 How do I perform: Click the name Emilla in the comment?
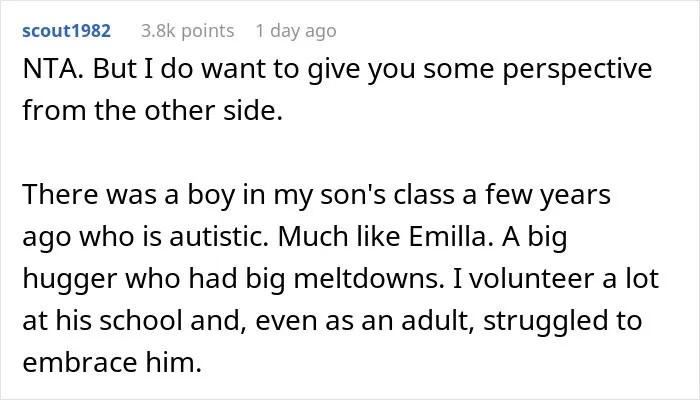coord(451,237)
